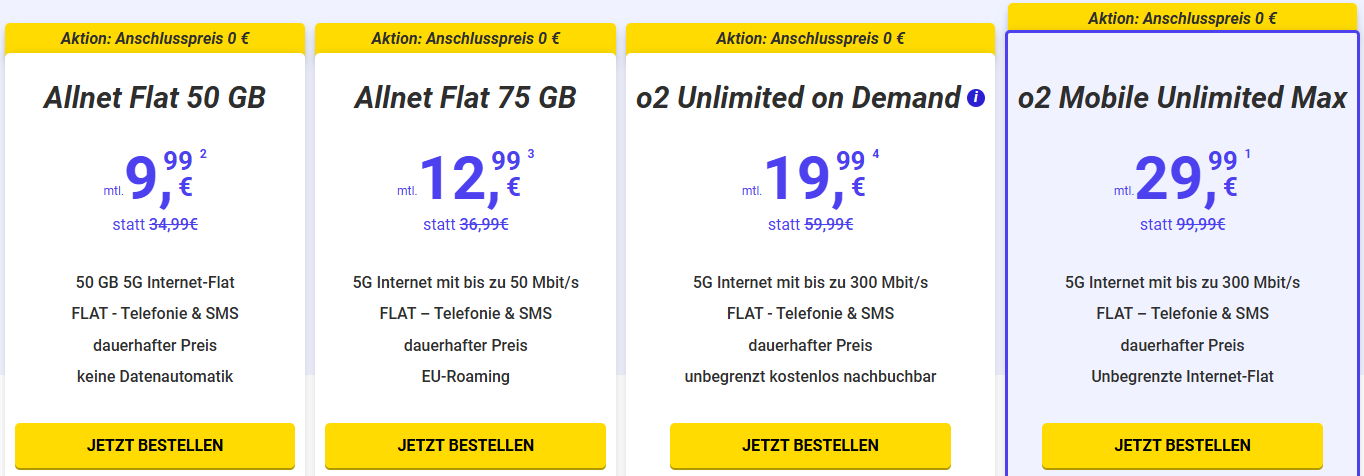Order the o2 Mobile Unlimited Max plan

[x=1182, y=445]
